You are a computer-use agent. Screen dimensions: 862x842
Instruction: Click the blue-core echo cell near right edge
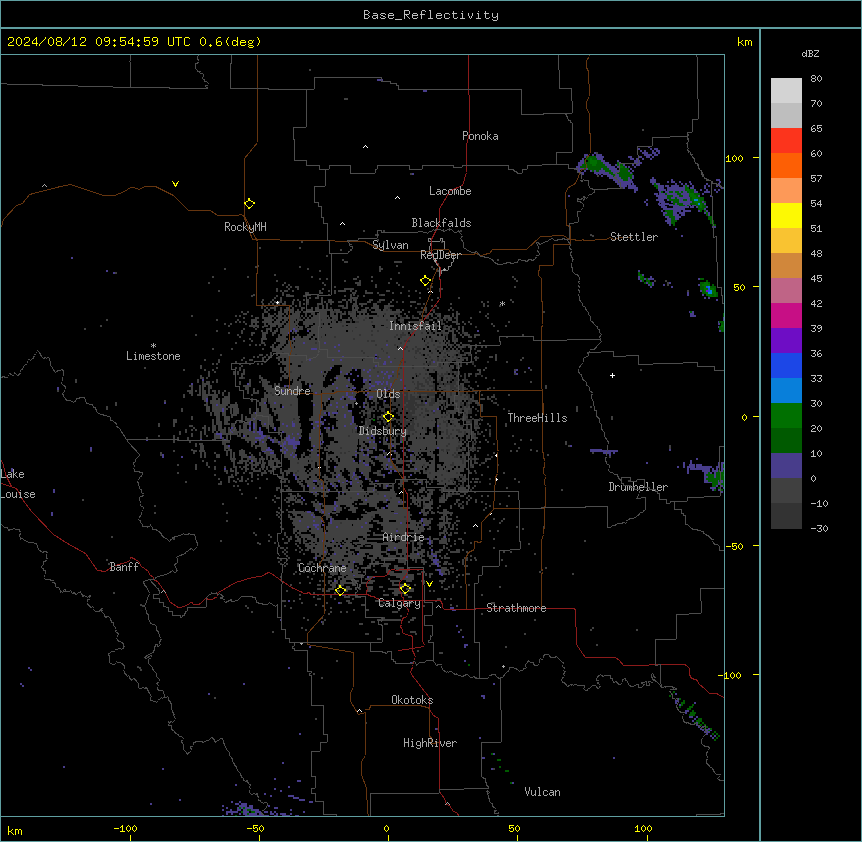tap(708, 289)
